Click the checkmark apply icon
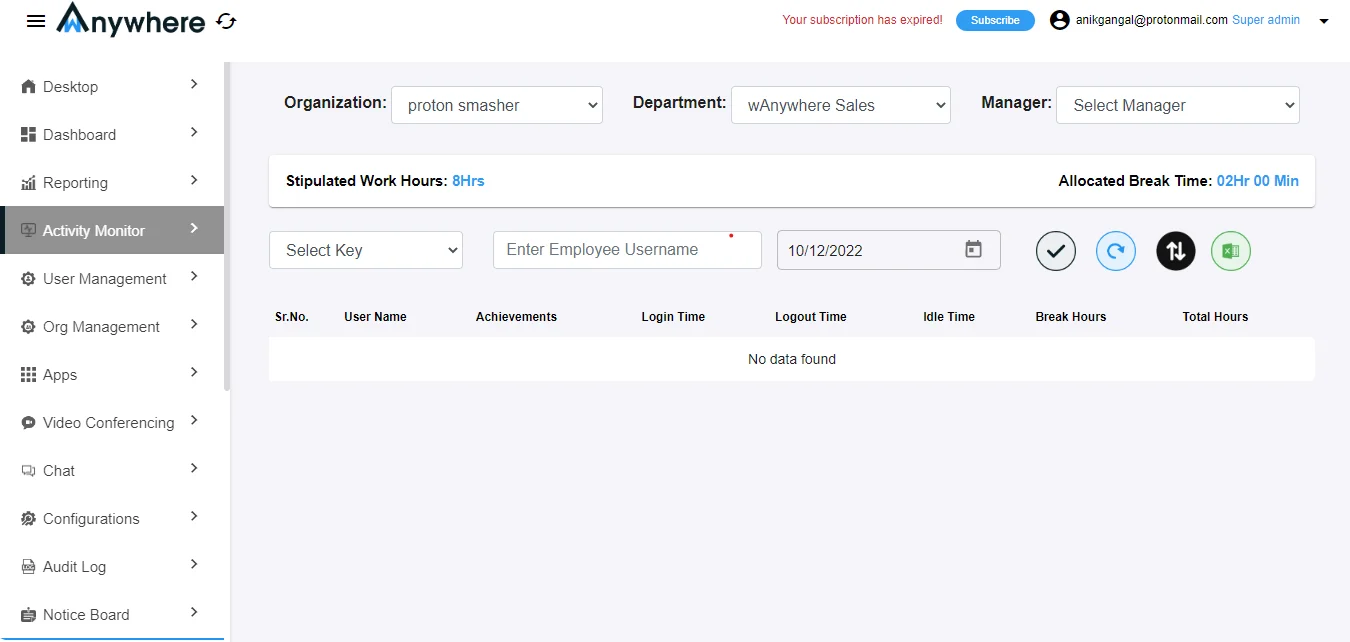Screen dimensions: 1350x642 [x=1056, y=251]
